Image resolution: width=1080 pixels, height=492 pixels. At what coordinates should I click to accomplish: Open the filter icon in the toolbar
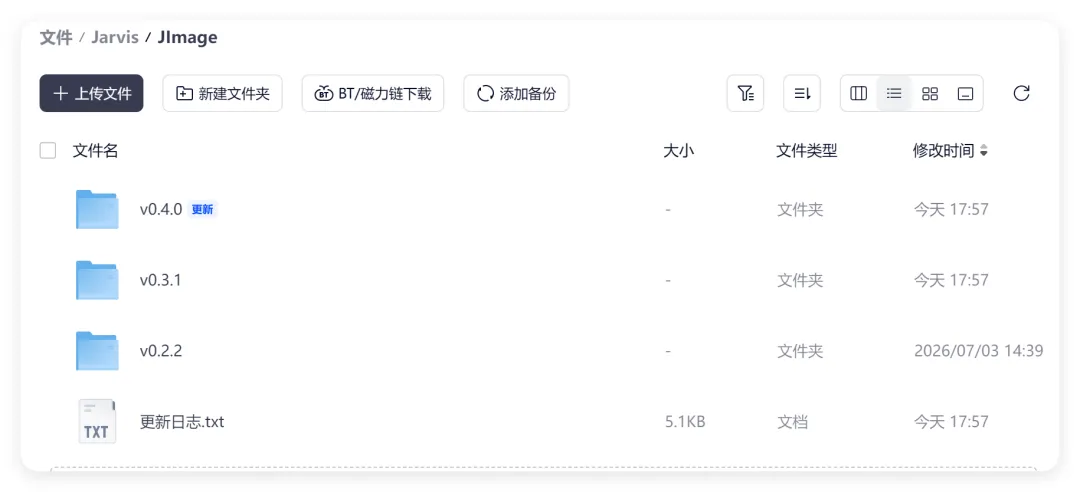click(x=745, y=93)
